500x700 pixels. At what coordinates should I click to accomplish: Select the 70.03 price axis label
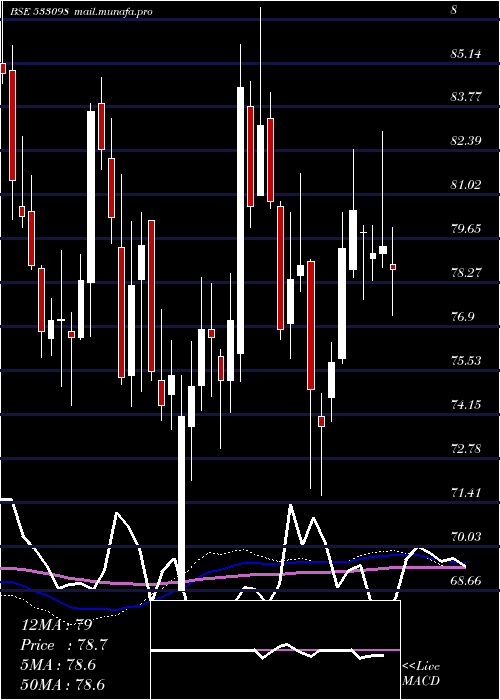click(x=466, y=536)
